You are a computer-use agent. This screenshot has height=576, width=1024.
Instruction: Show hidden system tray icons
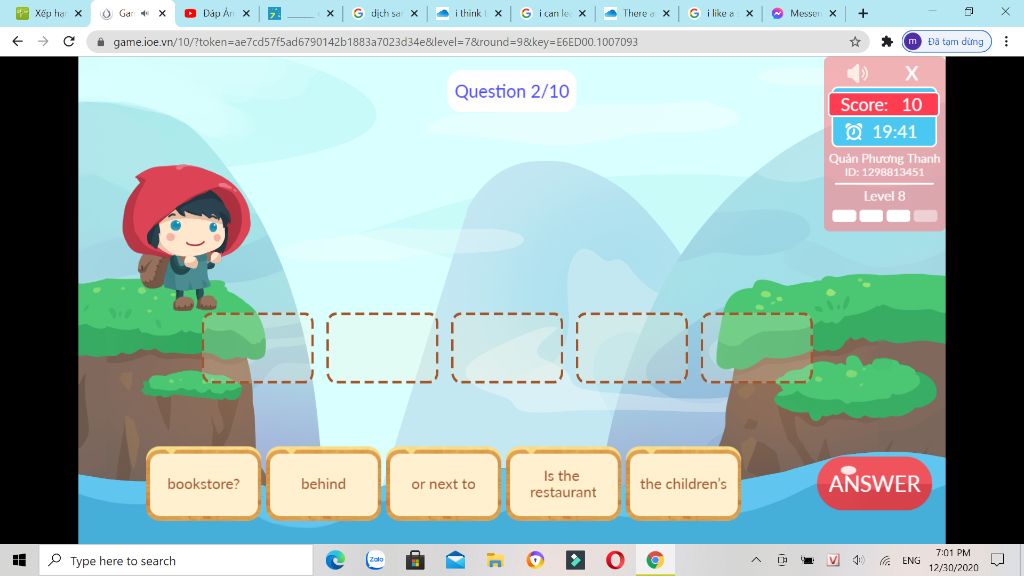pyautogui.click(x=756, y=560)
